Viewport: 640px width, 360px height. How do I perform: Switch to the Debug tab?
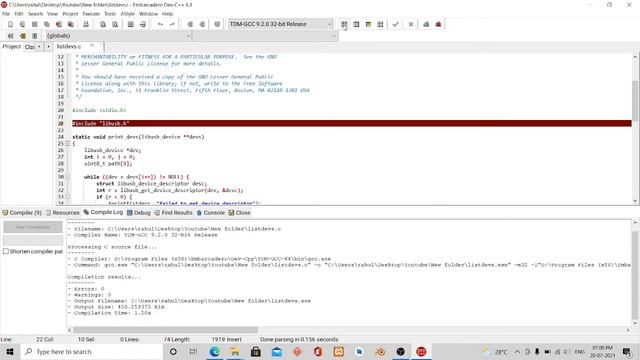tap(139, 213)
